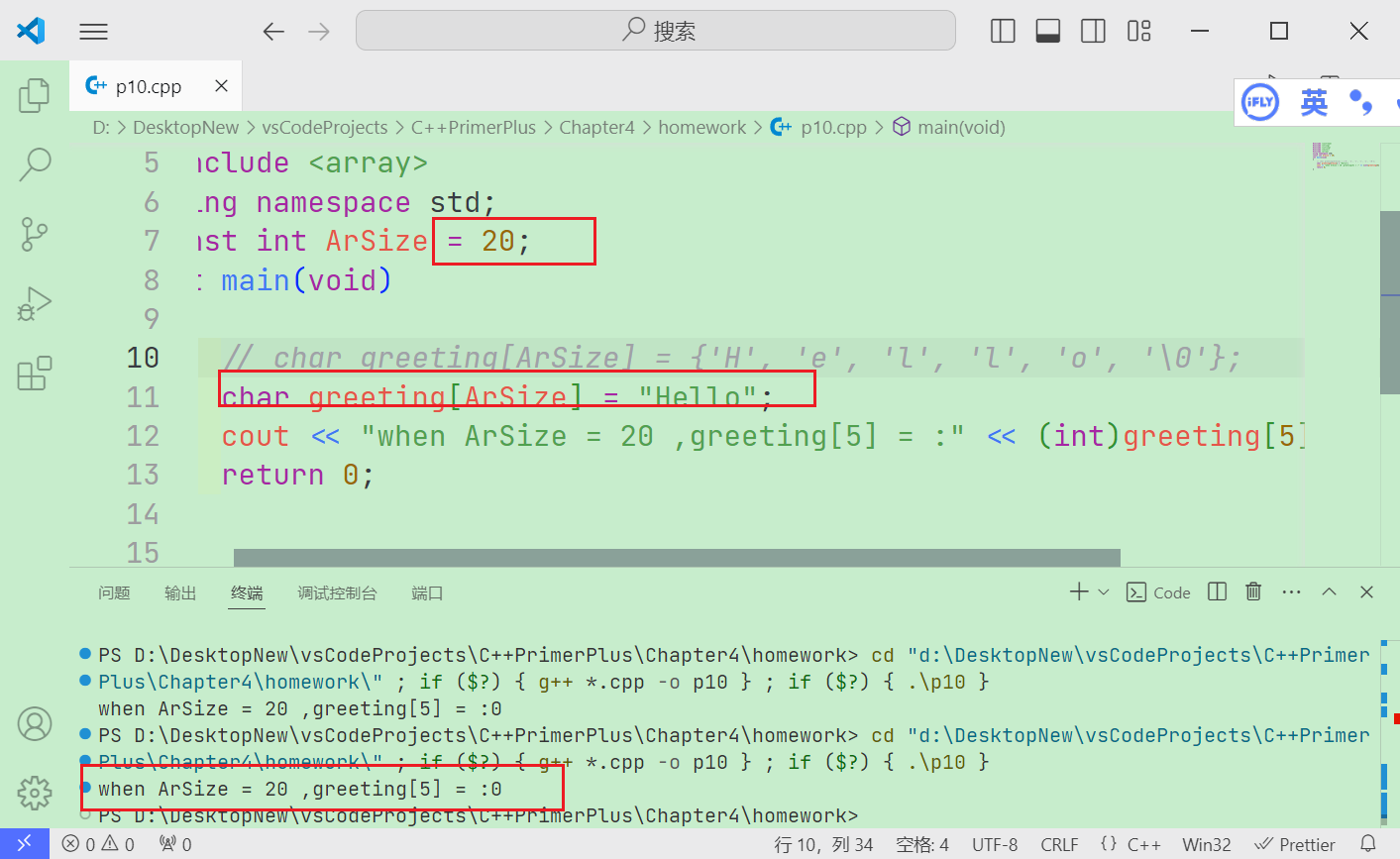Split the terminal
Image resolution: width=1400 pixels, height=859 pixels.
(1218, 592)
